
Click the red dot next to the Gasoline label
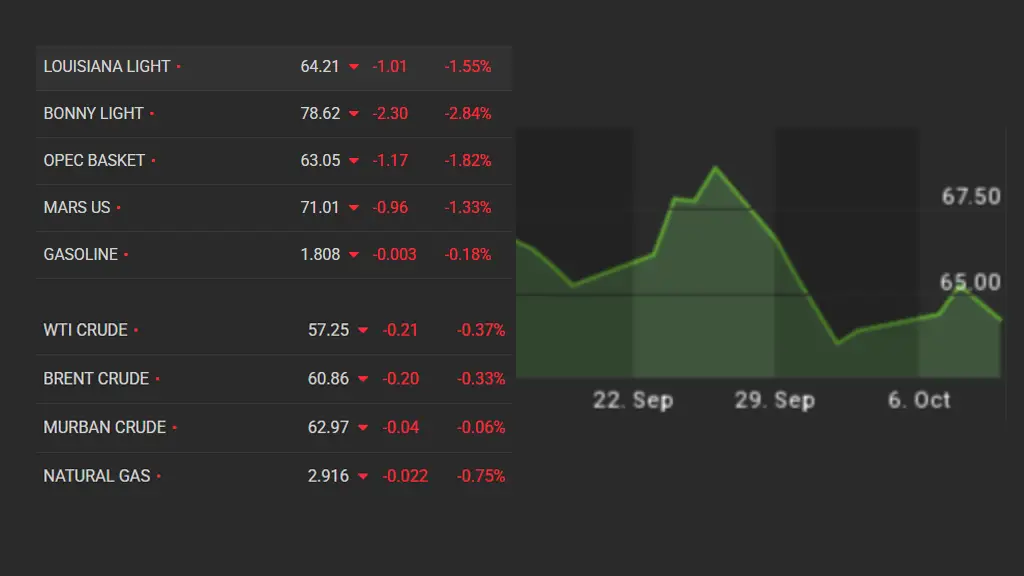pos(126,255)
